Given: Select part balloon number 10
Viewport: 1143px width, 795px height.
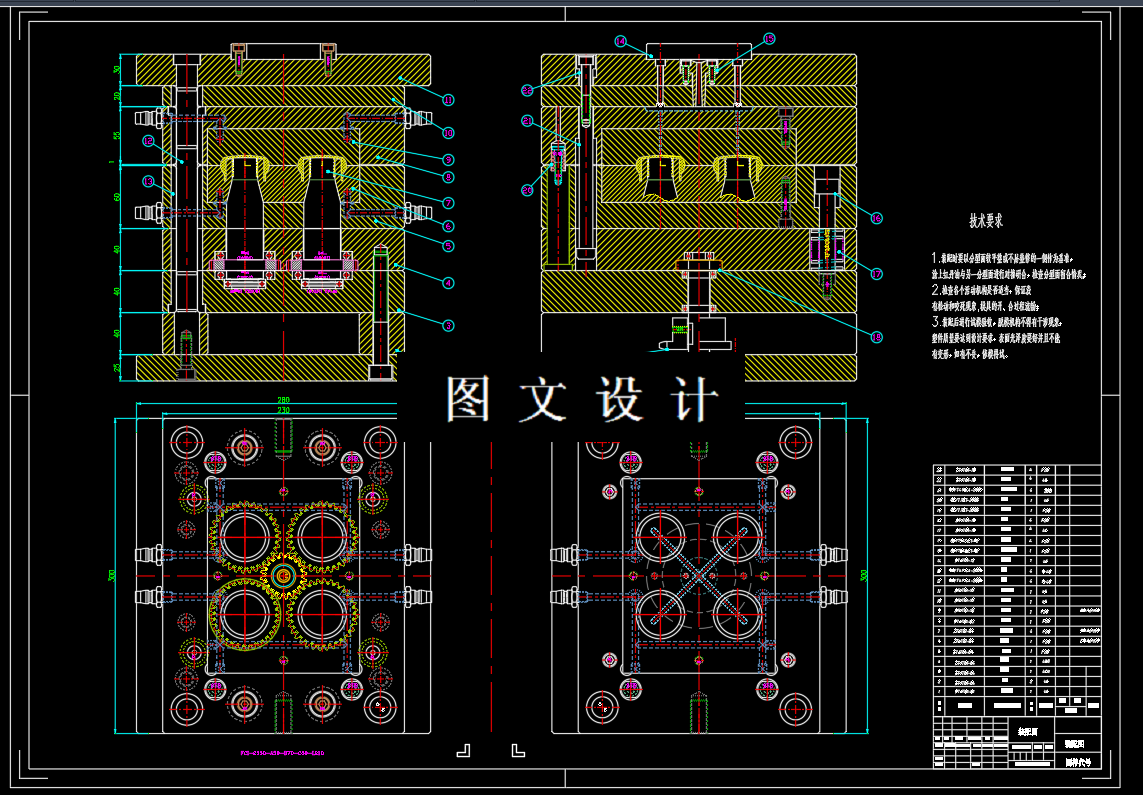Looking at the screenshot, I should point(448,133).
